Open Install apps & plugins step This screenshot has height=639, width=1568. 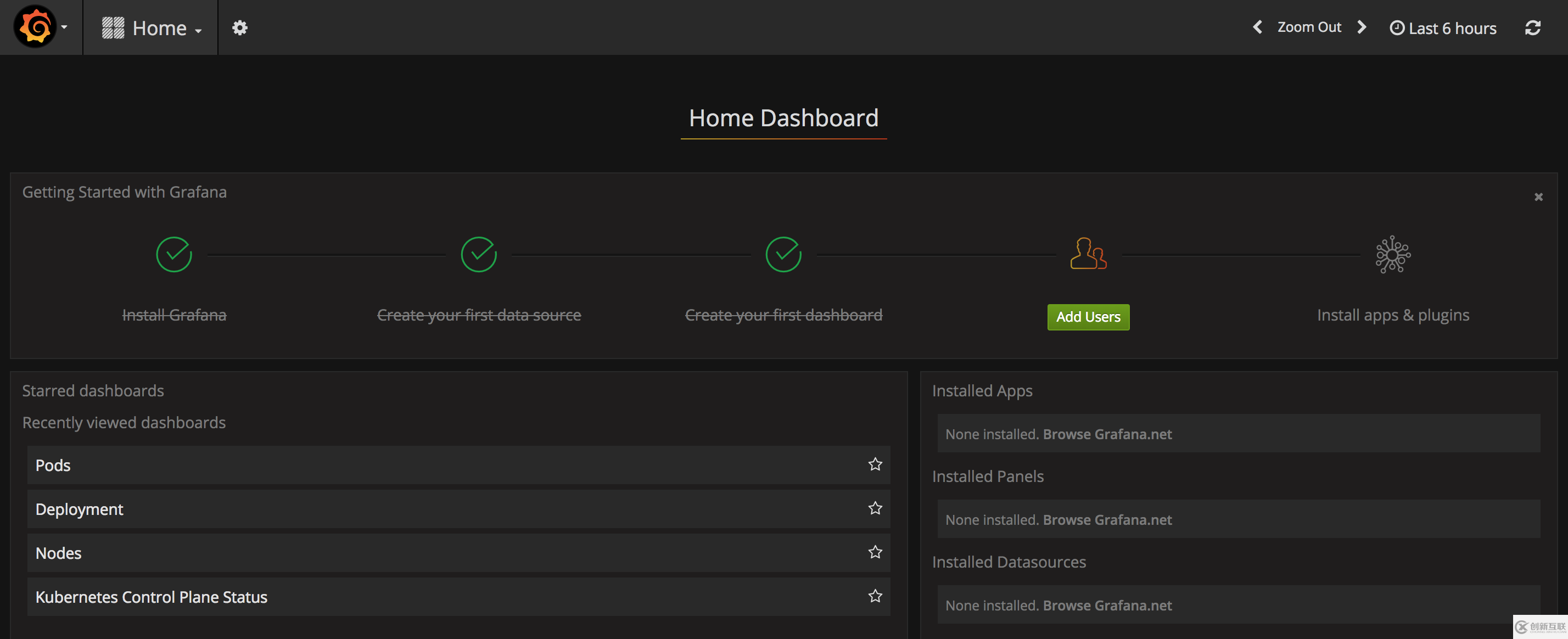[x=1393, y=315]
